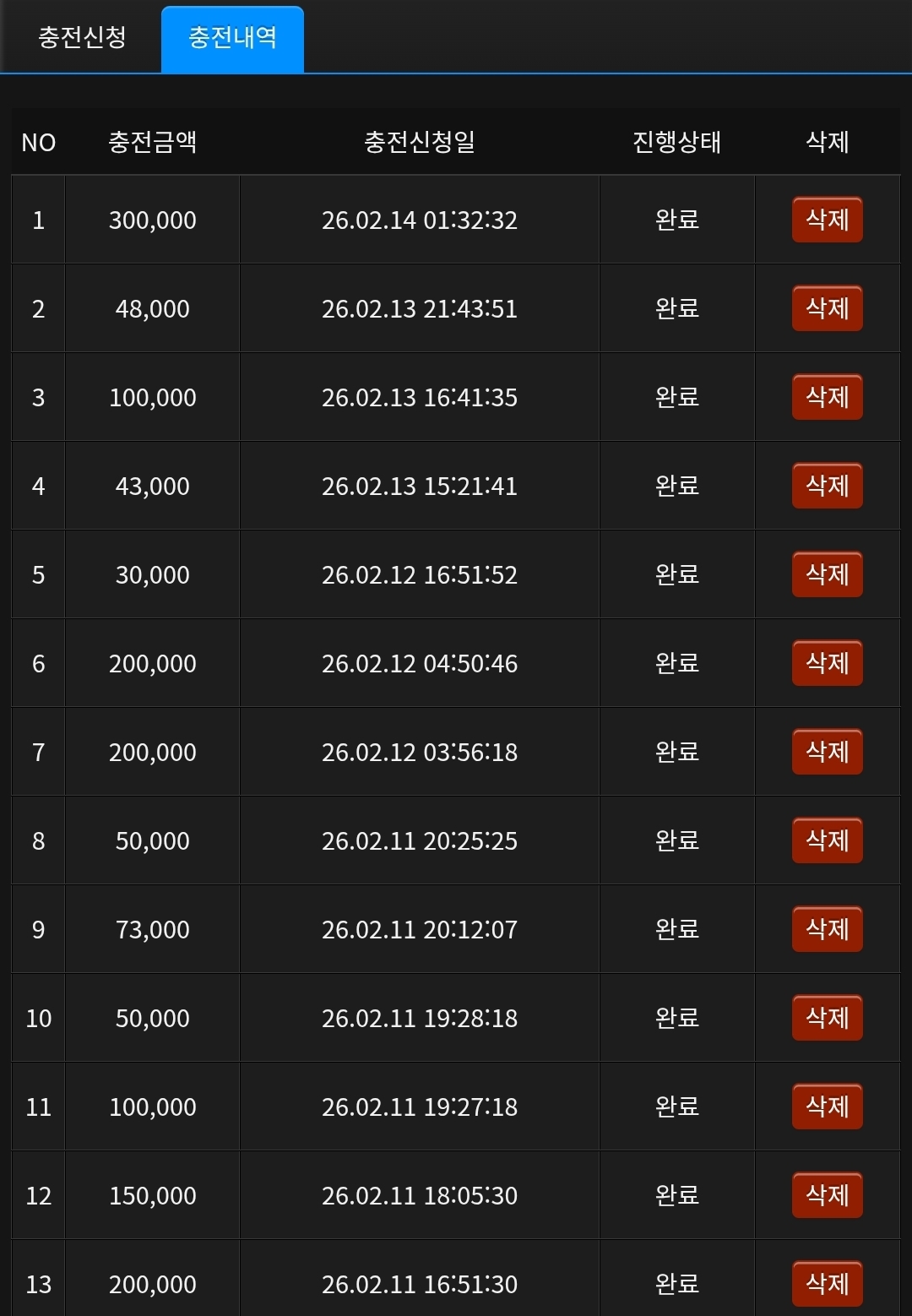Click the NO column header
The image size is (912, 1316).
(38, 142)
